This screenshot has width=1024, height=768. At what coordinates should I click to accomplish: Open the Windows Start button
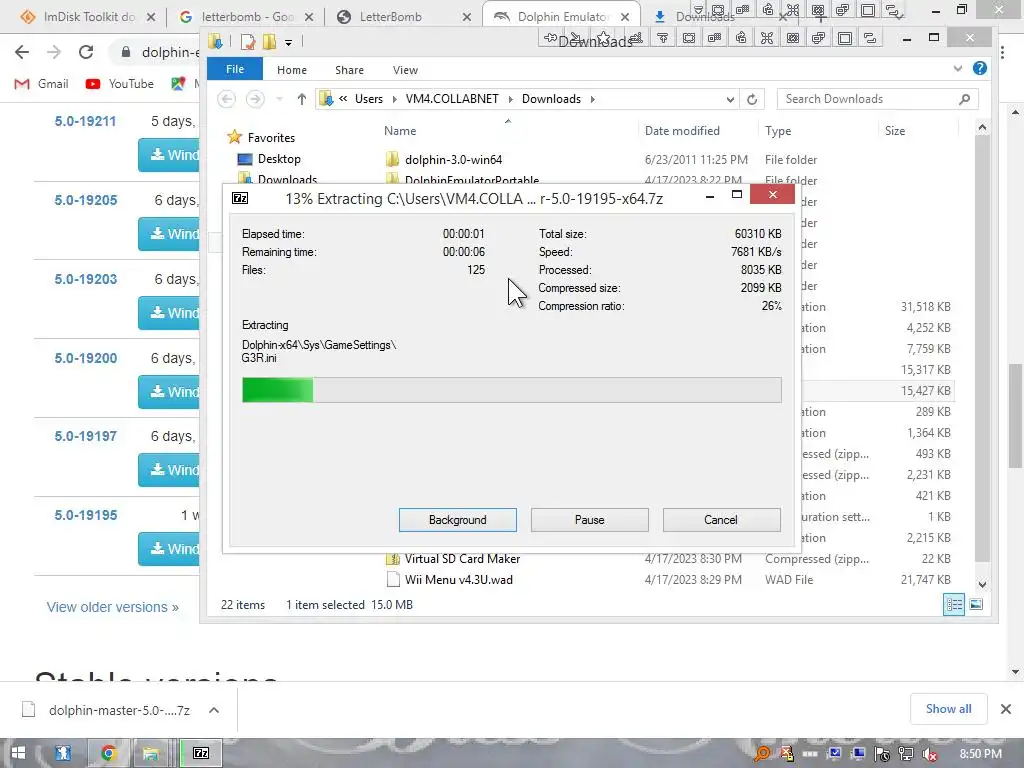pyautogui.click(x=18, y=753)
